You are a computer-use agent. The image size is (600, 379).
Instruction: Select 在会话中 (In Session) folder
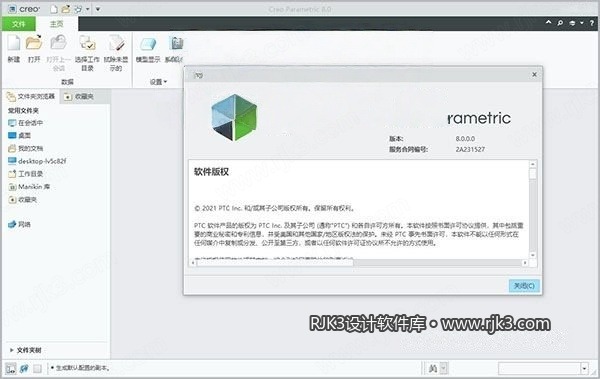click(x=26, y=123)
